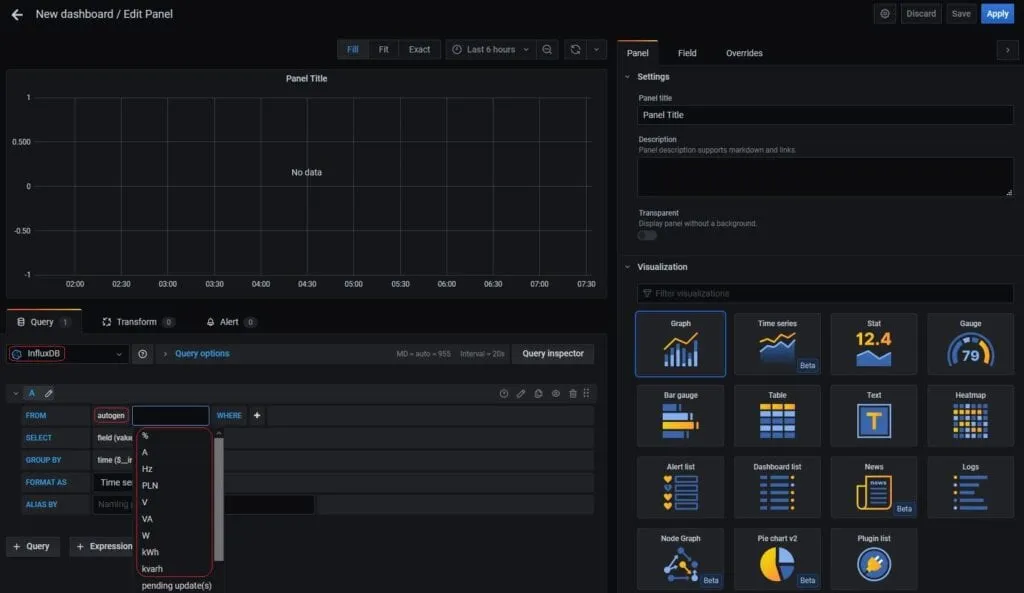This screenshot has width=1024, height=593.
Task: Click the measurement list scrollbar
Action: tap(219, 499)
